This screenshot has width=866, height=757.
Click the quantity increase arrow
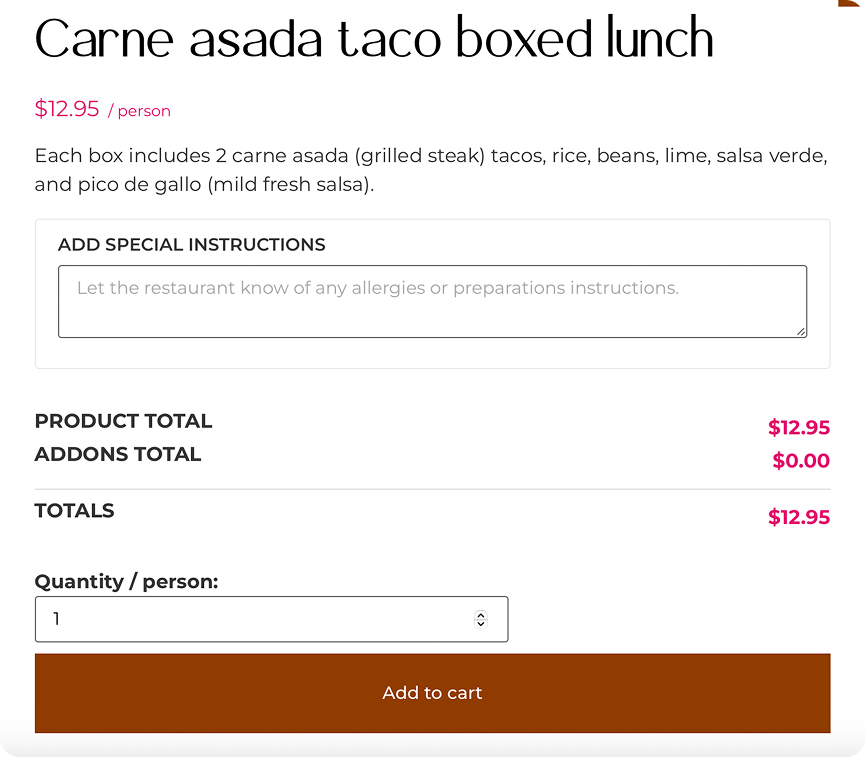[x=480, y=615]
